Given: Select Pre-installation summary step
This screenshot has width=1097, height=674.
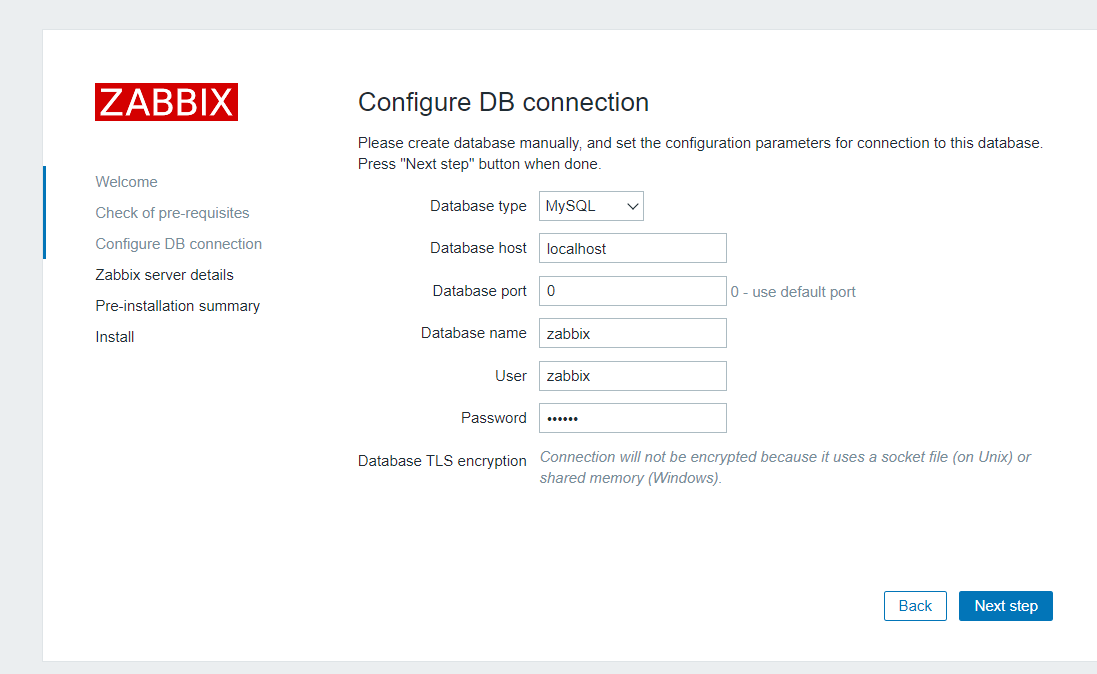Looking at the screenshot, I should (178, 306).
